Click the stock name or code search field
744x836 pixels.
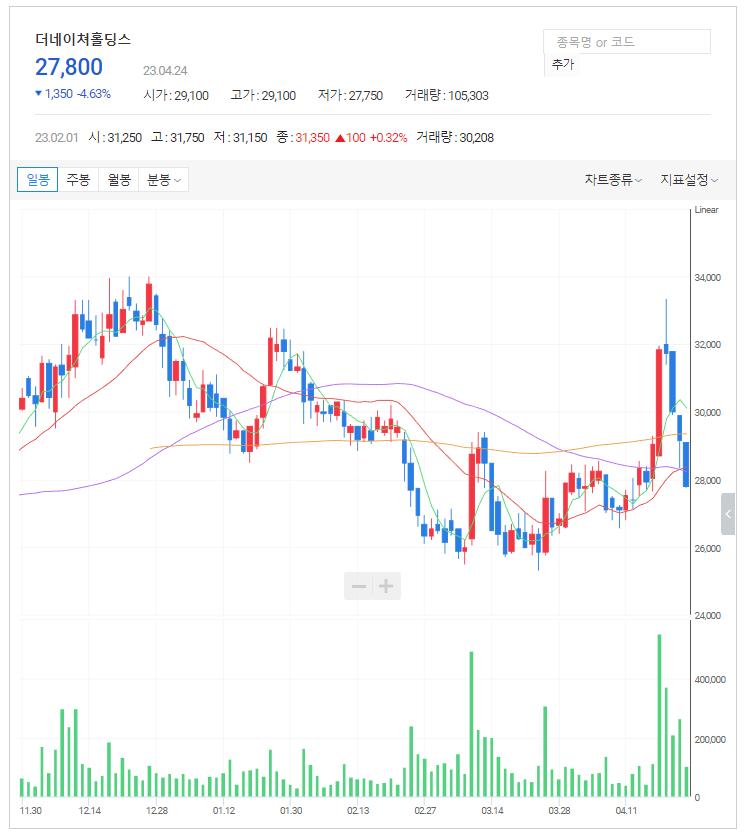pos(627,42)
